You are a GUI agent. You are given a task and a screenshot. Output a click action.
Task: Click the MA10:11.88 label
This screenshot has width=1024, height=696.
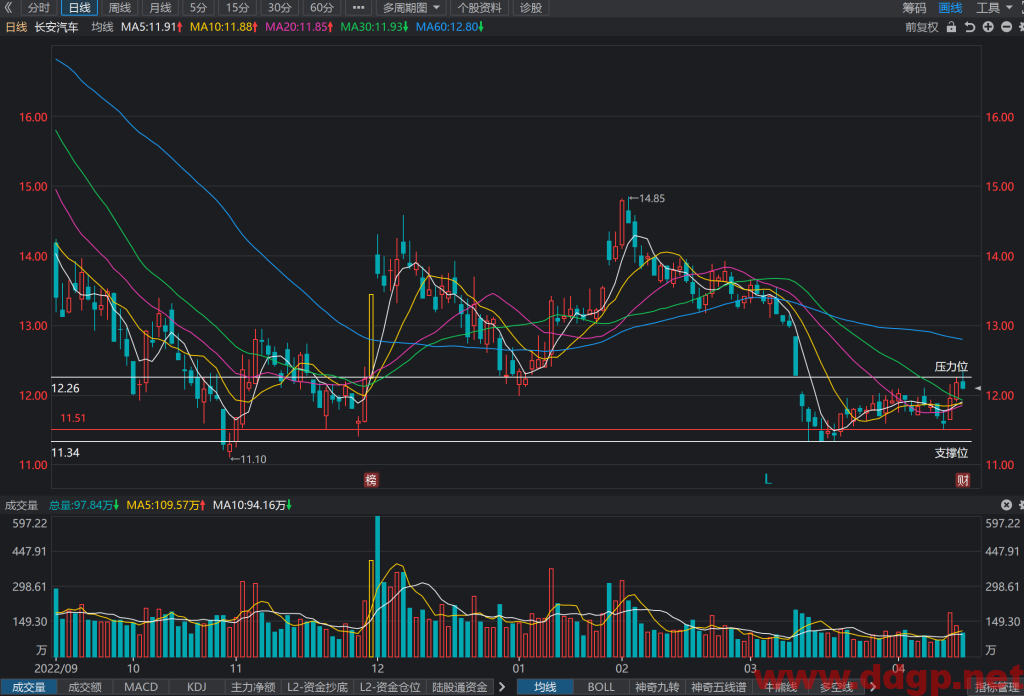(223, 27)
